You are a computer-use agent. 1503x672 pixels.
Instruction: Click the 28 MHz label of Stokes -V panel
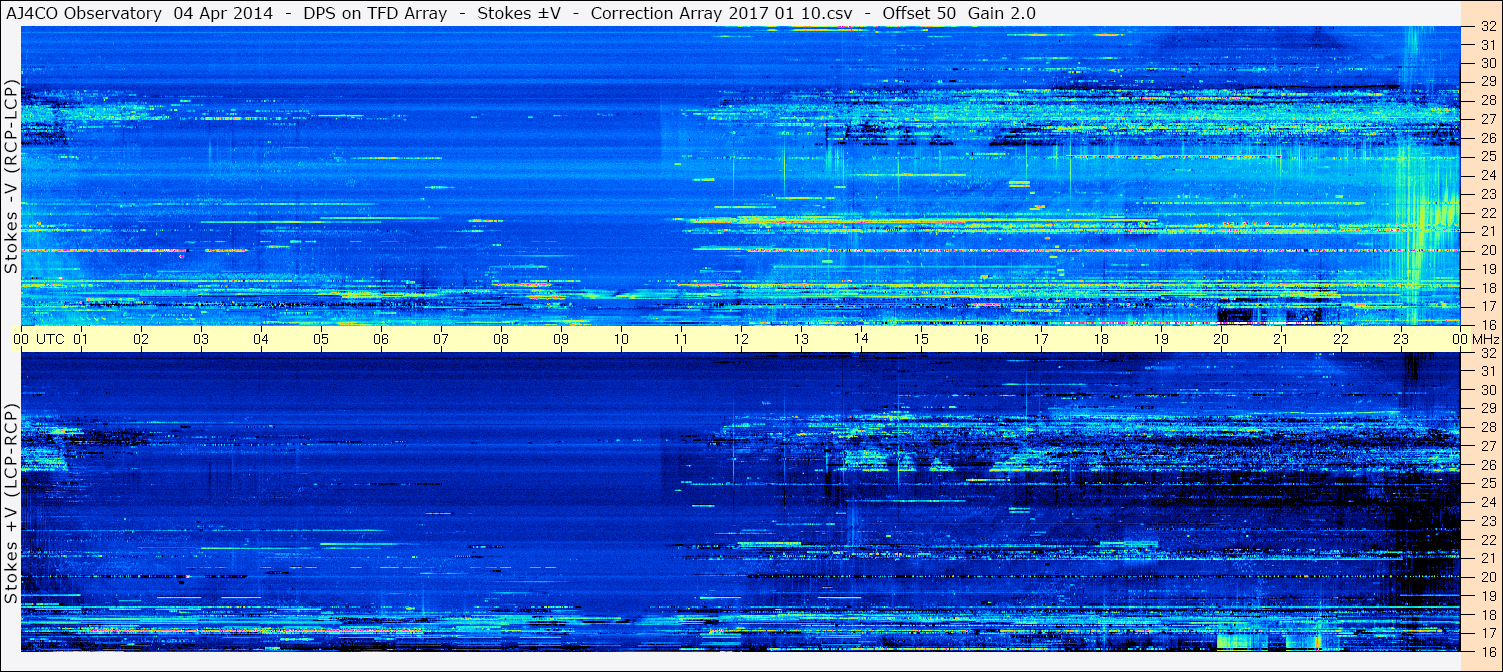click(1487, 100)
